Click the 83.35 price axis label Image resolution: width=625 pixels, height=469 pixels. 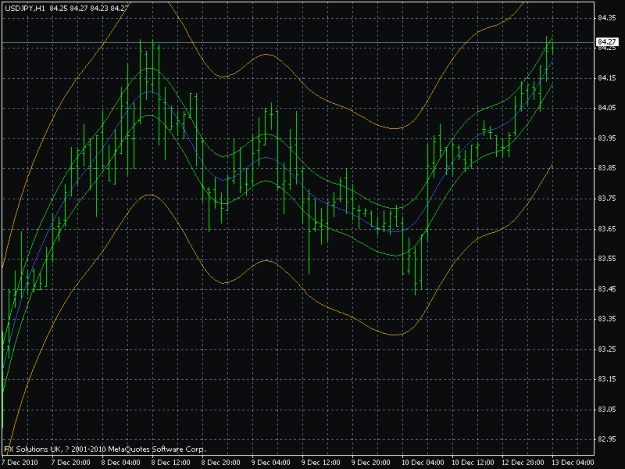click(607, 319)
